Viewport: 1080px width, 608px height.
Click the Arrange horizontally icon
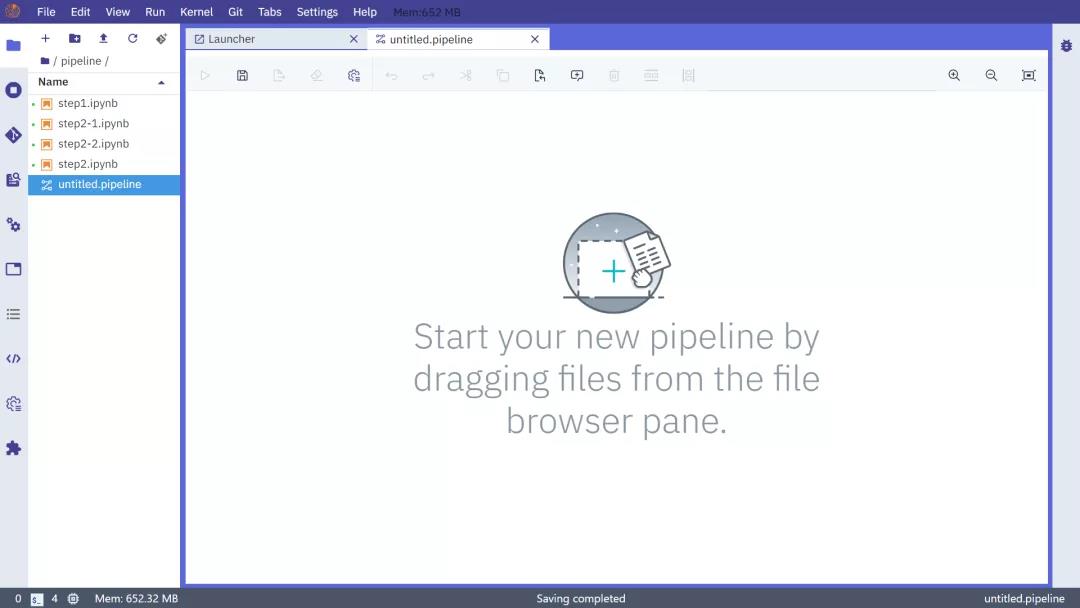click(651, 76)
